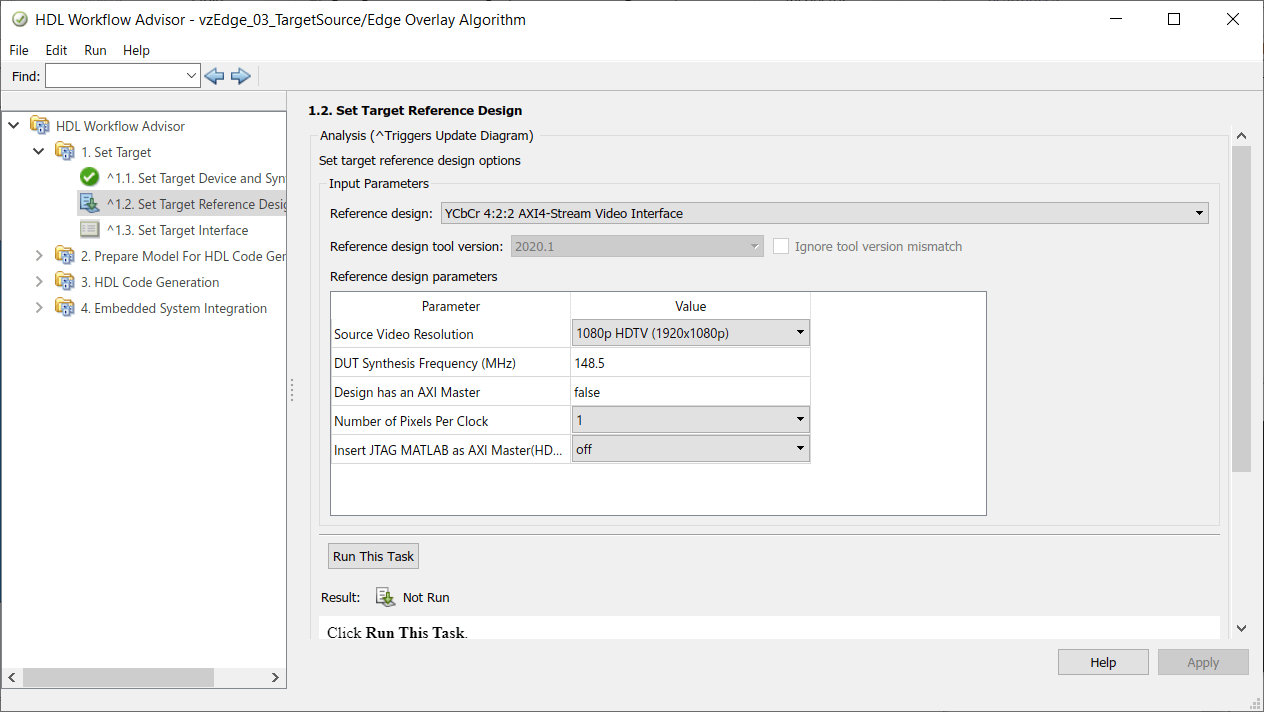
Task: Click the Help button
Action: [1103, 662]
